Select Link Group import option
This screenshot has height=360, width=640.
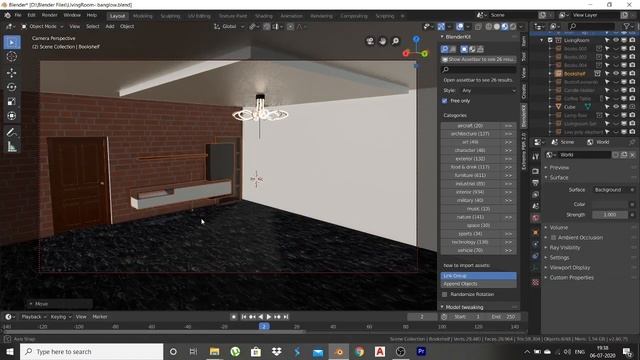click(x=478, y=276)
